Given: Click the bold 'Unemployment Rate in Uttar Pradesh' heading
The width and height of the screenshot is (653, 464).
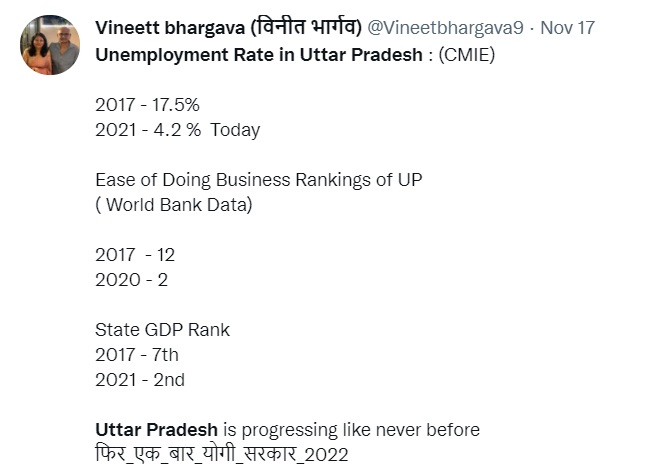Looking at the screenshot, I should (x=258, y=54).
